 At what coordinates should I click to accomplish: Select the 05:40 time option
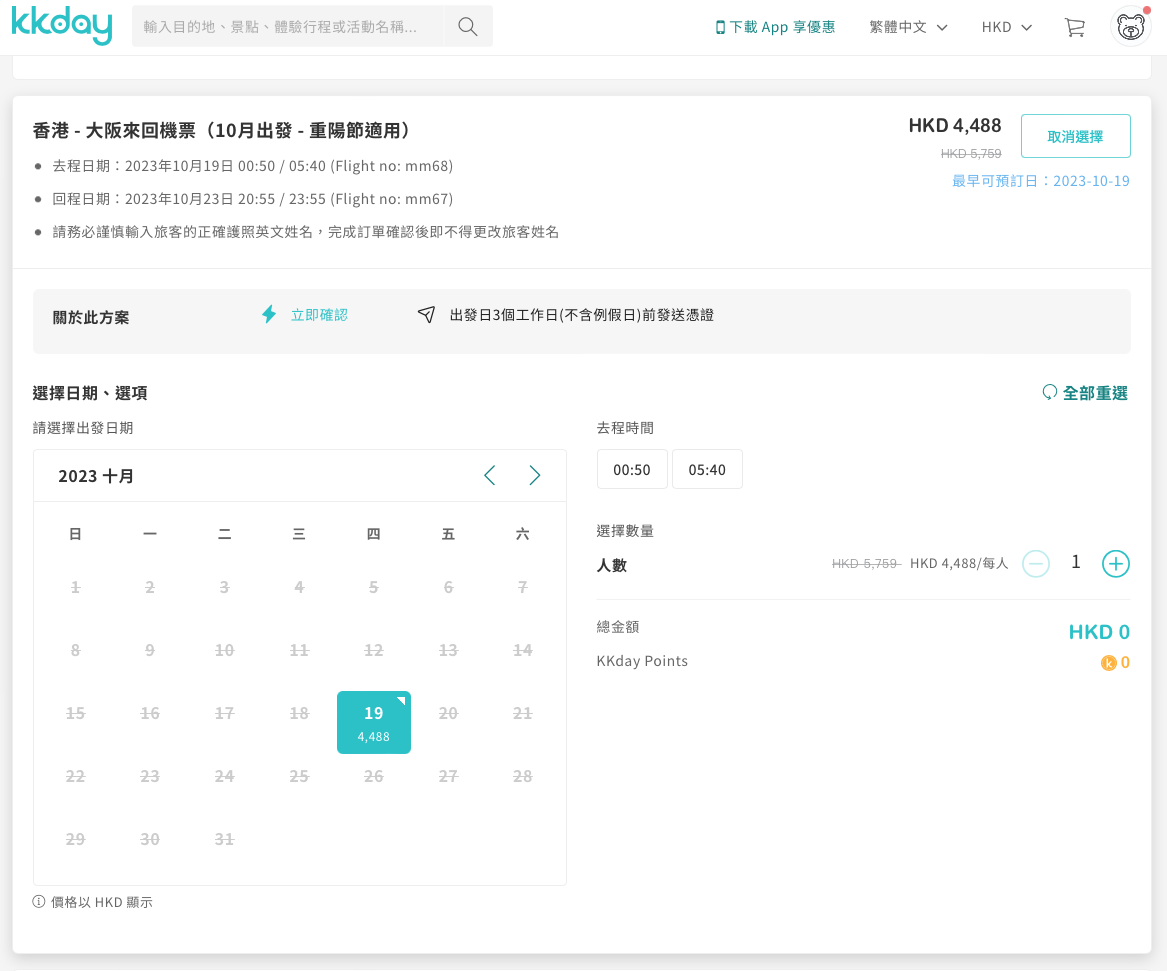[x=707, y=470]
